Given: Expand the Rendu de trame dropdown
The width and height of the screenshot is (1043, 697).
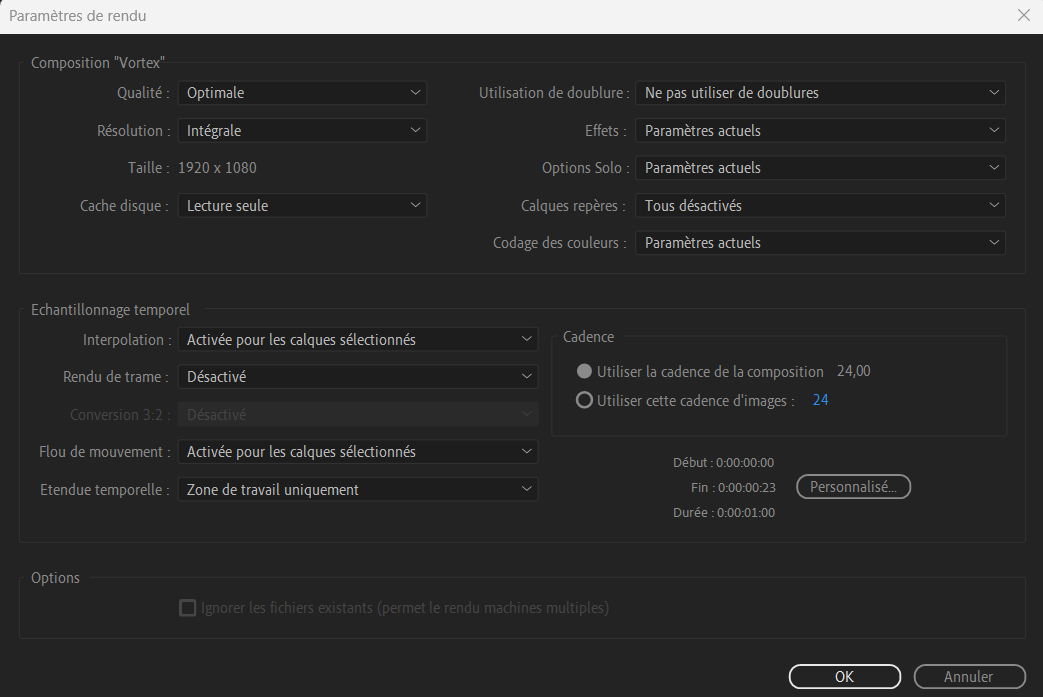Looking at the screenshot, I should [358, 377].
